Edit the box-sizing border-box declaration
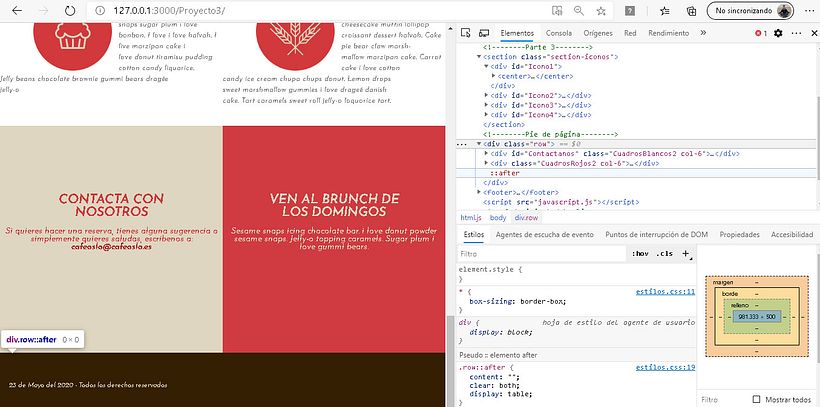 coord(517,302)
